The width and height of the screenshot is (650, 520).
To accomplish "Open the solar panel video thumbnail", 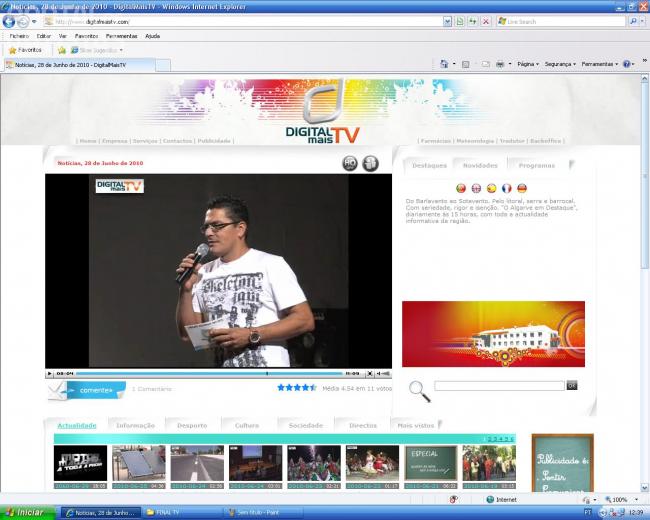I will point(139,463).
